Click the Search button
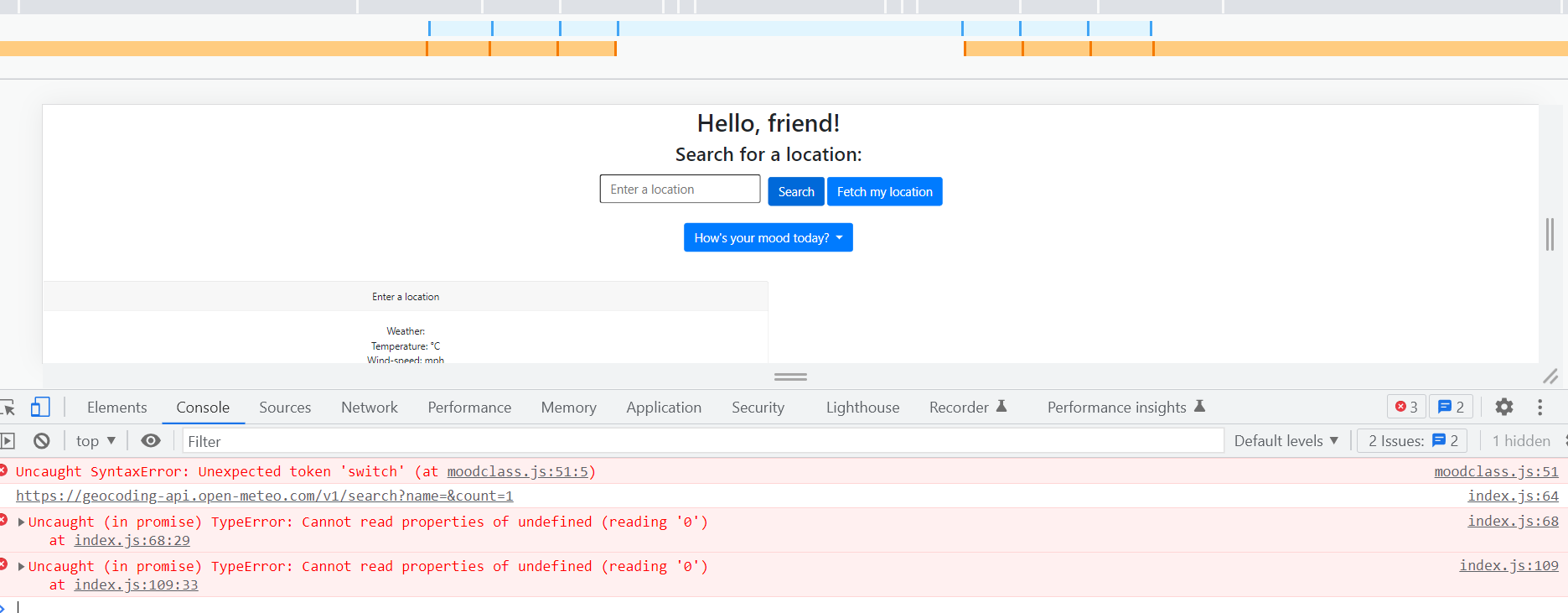Image resolution: width=1568 pixels, height=613 pixels. tap(796, 191)
